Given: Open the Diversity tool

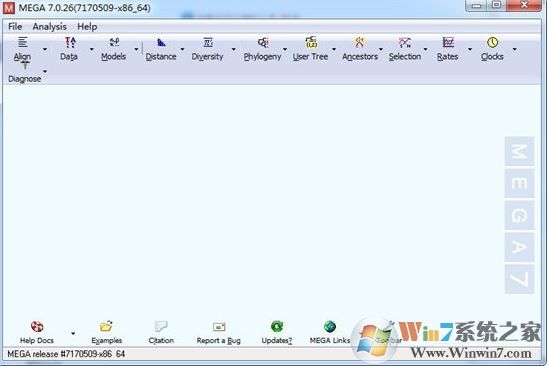Looking at the screenshot, I should point(207,49).
